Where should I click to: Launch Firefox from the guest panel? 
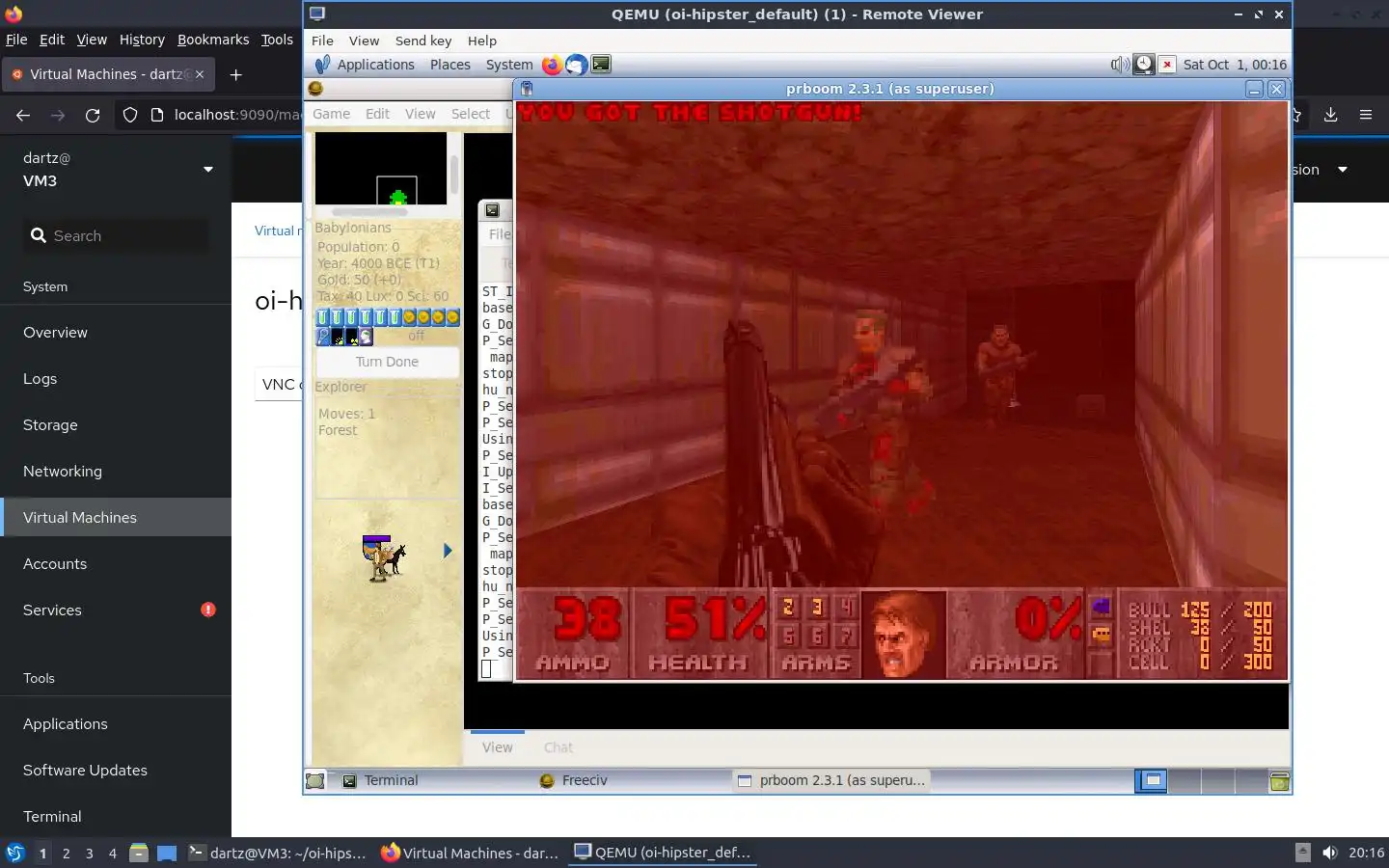[x=552, y=65]
